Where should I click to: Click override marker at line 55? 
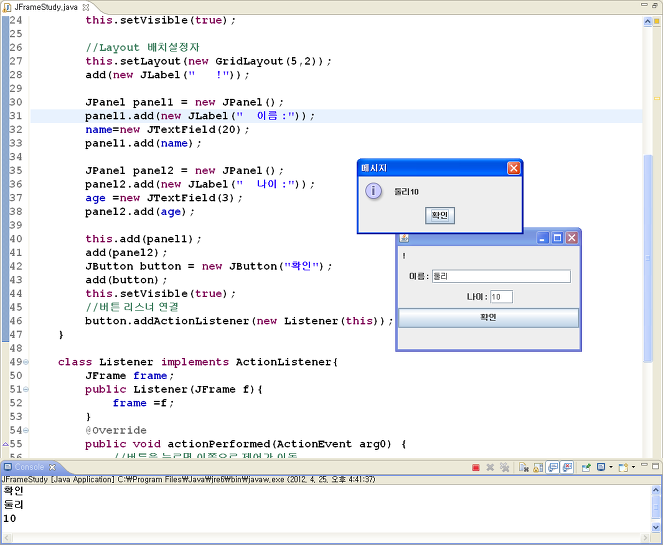click(x=5, y=444)
